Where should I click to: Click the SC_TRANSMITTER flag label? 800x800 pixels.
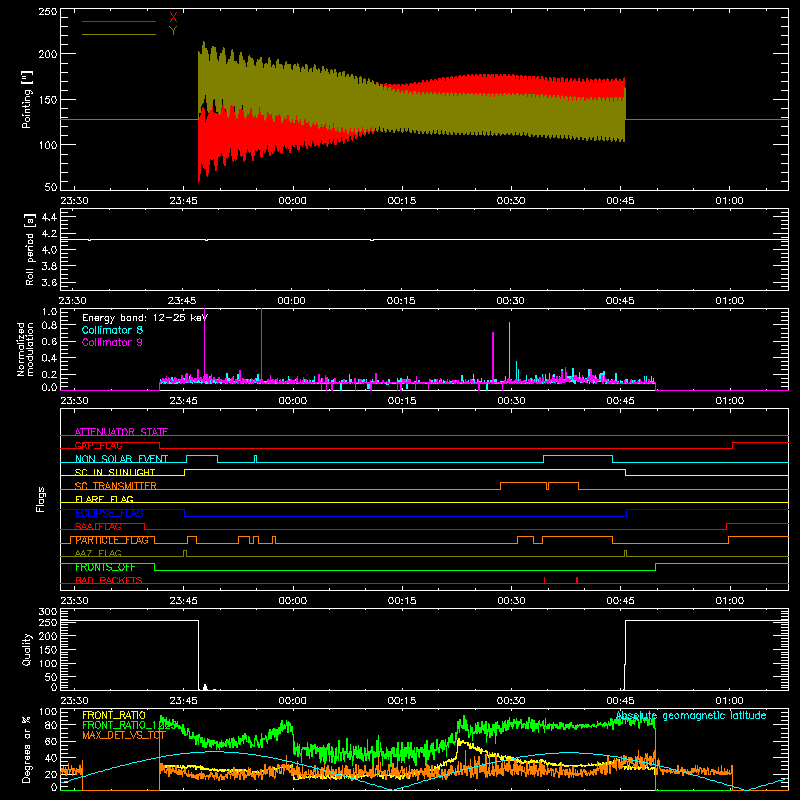pos(116,486)
